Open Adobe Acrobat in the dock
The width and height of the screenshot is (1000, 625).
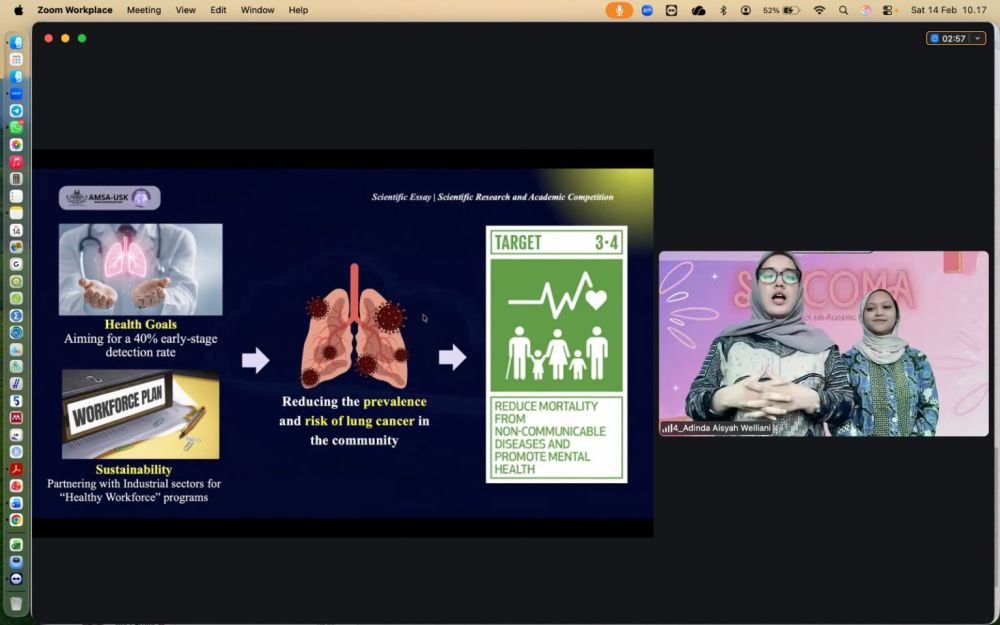click(16, 469)
